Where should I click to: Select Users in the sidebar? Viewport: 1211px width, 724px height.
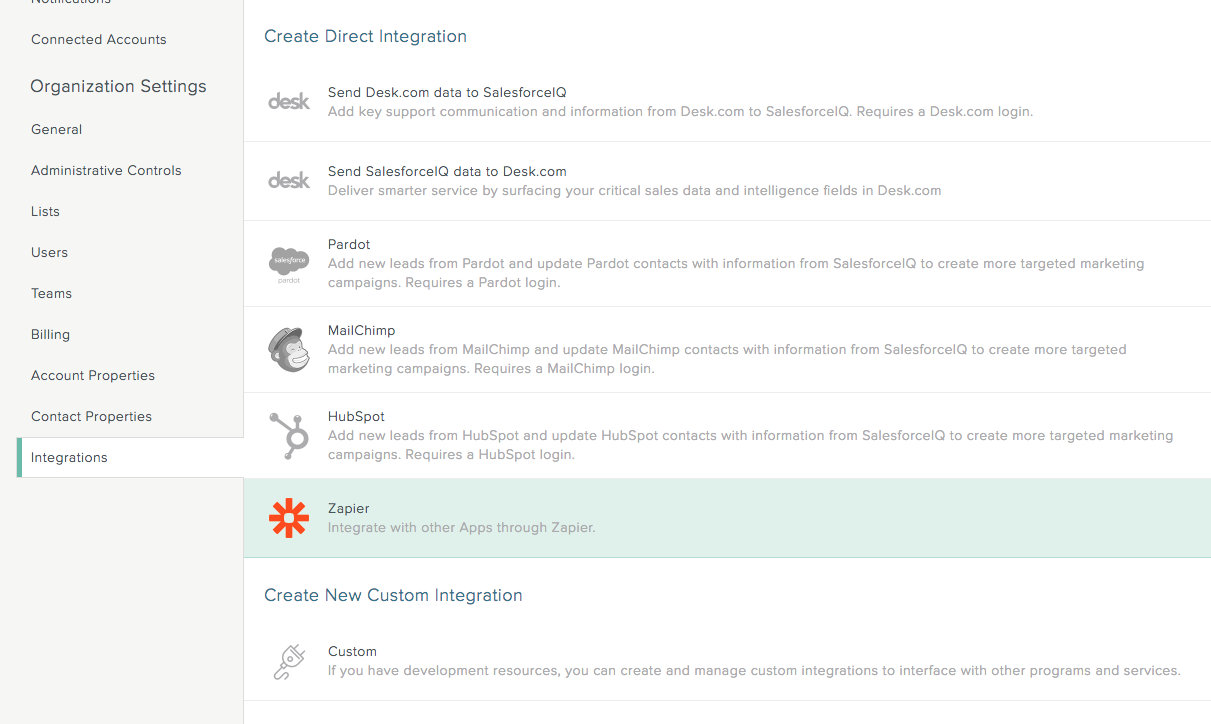point(50,252)
